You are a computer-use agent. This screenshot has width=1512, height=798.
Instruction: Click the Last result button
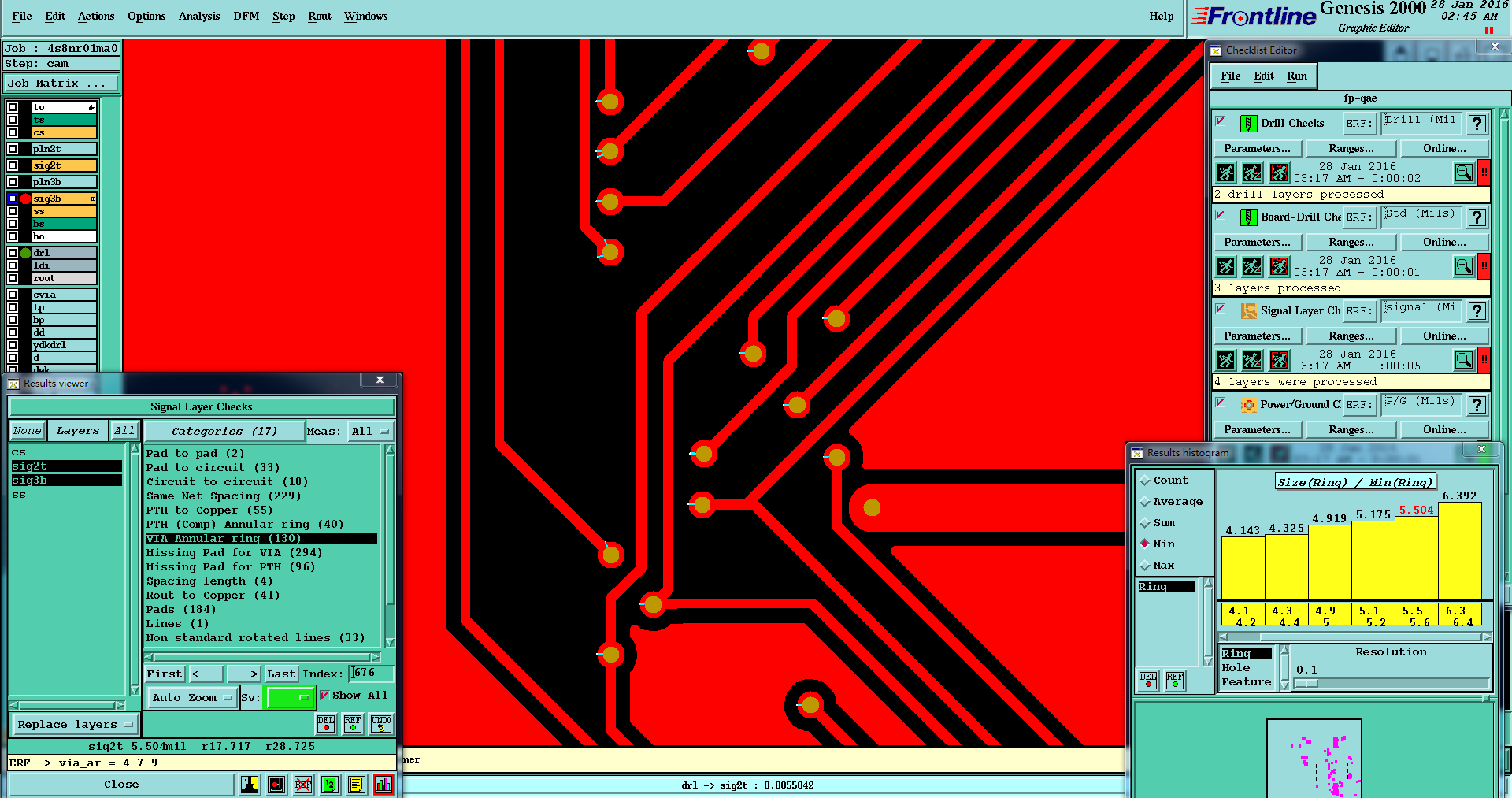tap(280, 674)
